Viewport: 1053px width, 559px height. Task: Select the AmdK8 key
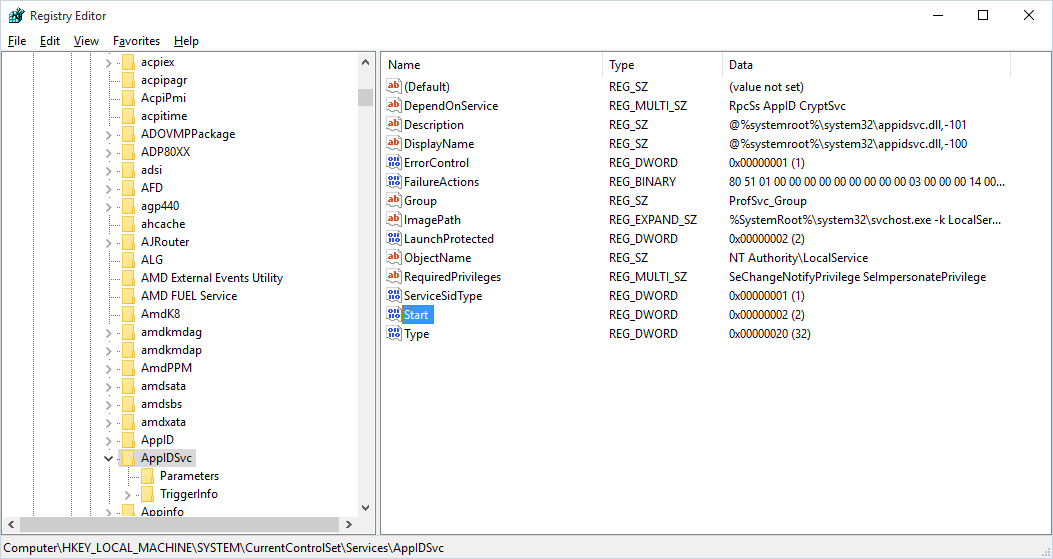pyautogui.click(x=161, y=314)
